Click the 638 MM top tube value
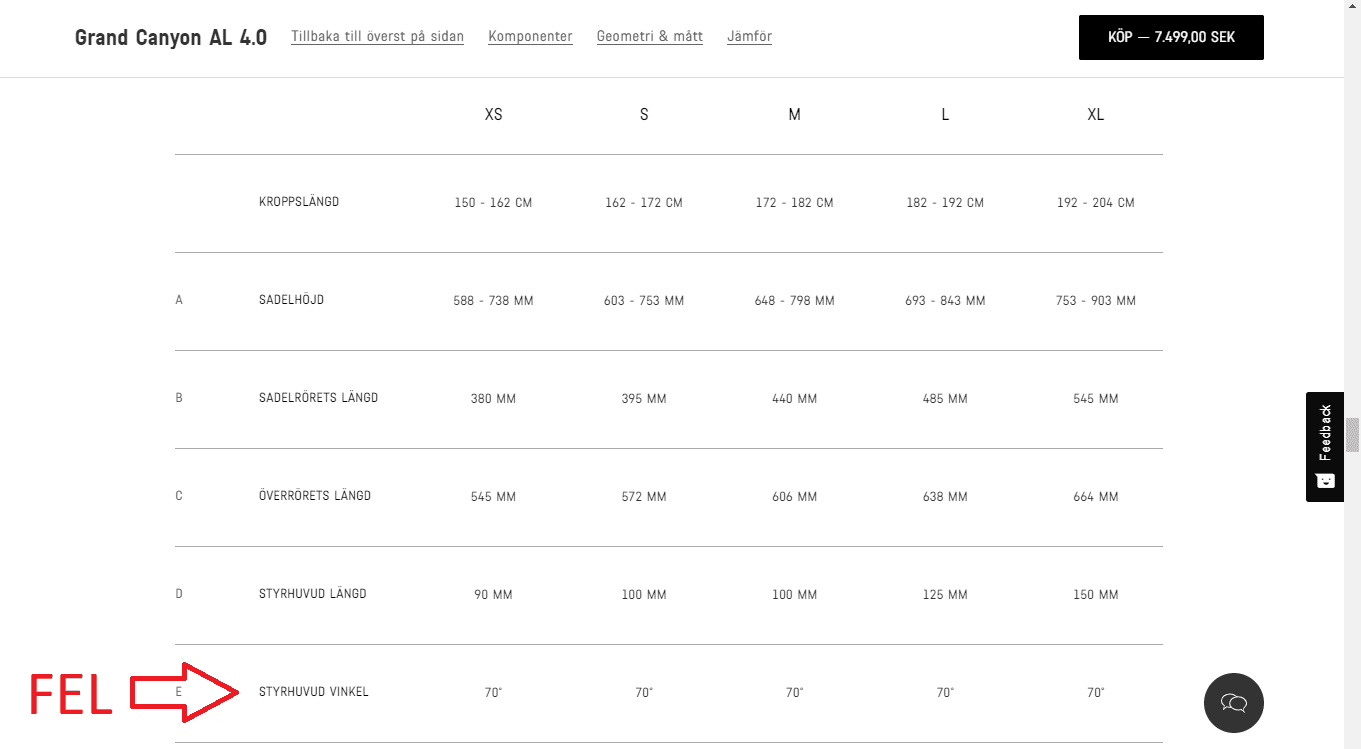 click(x=945, y=497)
